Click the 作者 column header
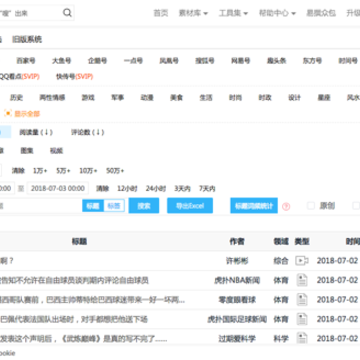360x360 pixels. pos(237,241)
